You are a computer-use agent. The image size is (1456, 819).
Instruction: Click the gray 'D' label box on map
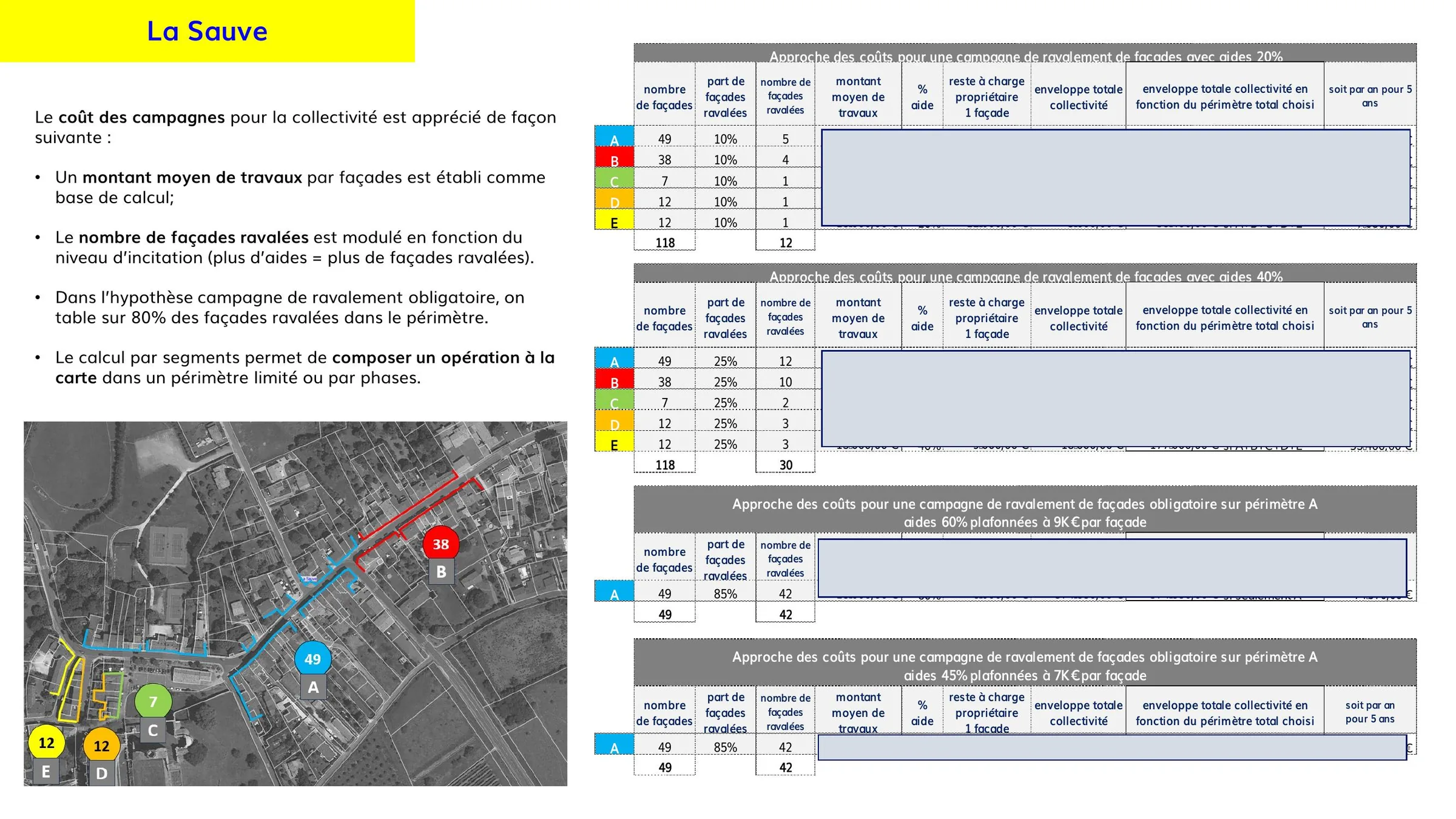(x=102, y=773)
